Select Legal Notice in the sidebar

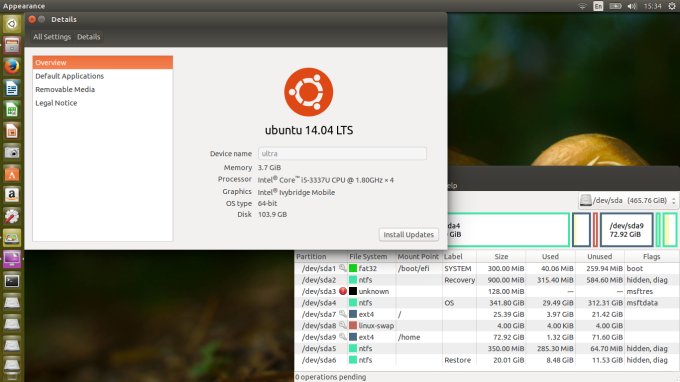[x=103, y=103]
